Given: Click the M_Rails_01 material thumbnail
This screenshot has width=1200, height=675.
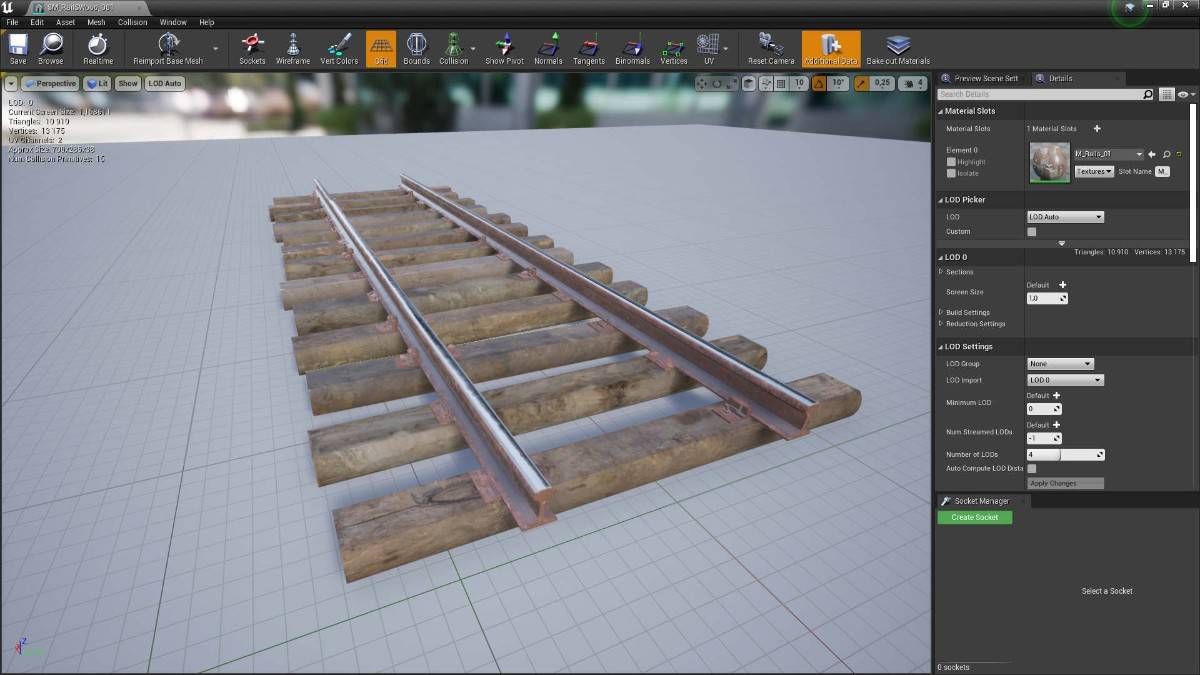Looking at the screenshot, I should point(1049,163).
